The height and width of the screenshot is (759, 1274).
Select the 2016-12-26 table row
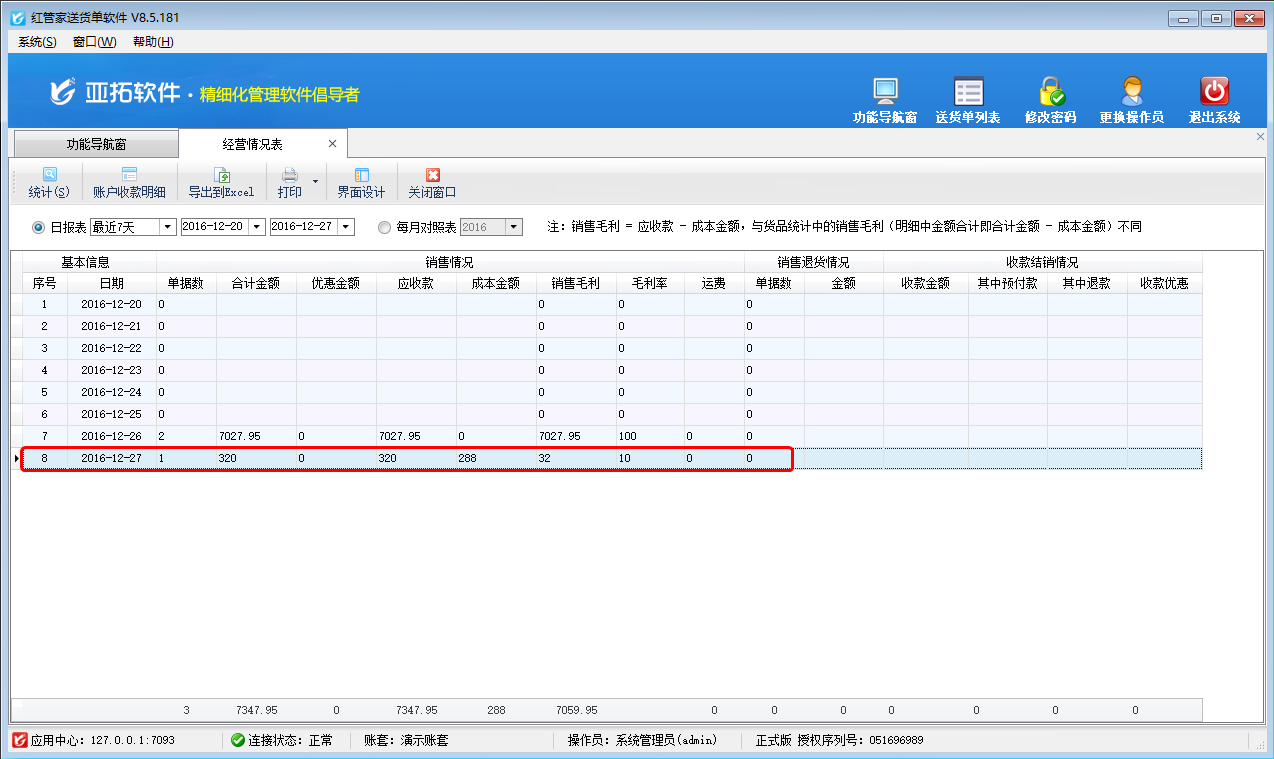pos(111,436)
